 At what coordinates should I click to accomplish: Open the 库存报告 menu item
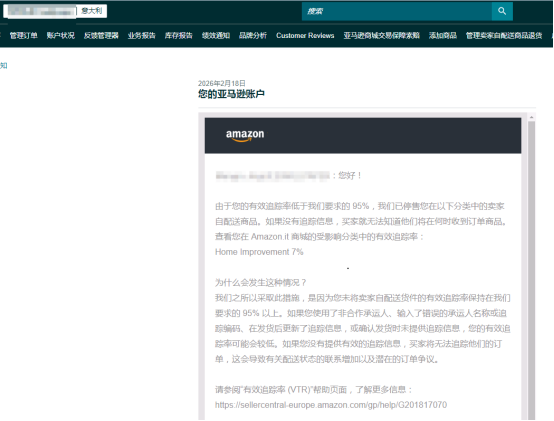[x=178, y=35]
